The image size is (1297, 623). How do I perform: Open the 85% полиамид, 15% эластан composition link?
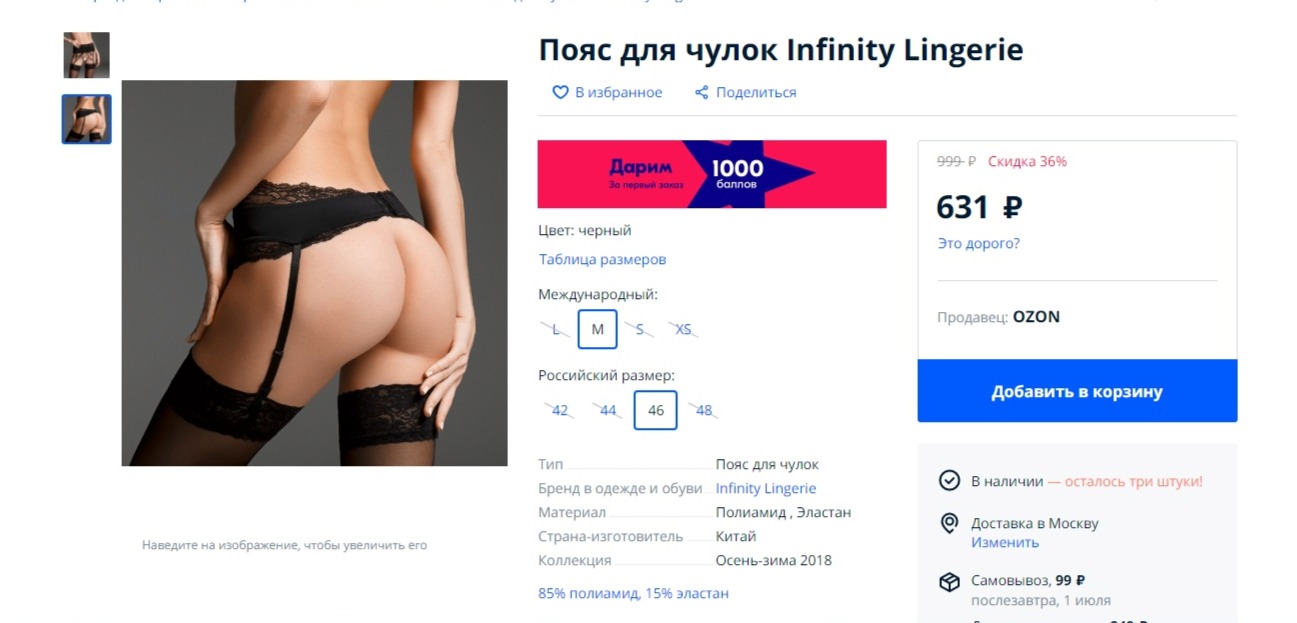pos(634,593)
